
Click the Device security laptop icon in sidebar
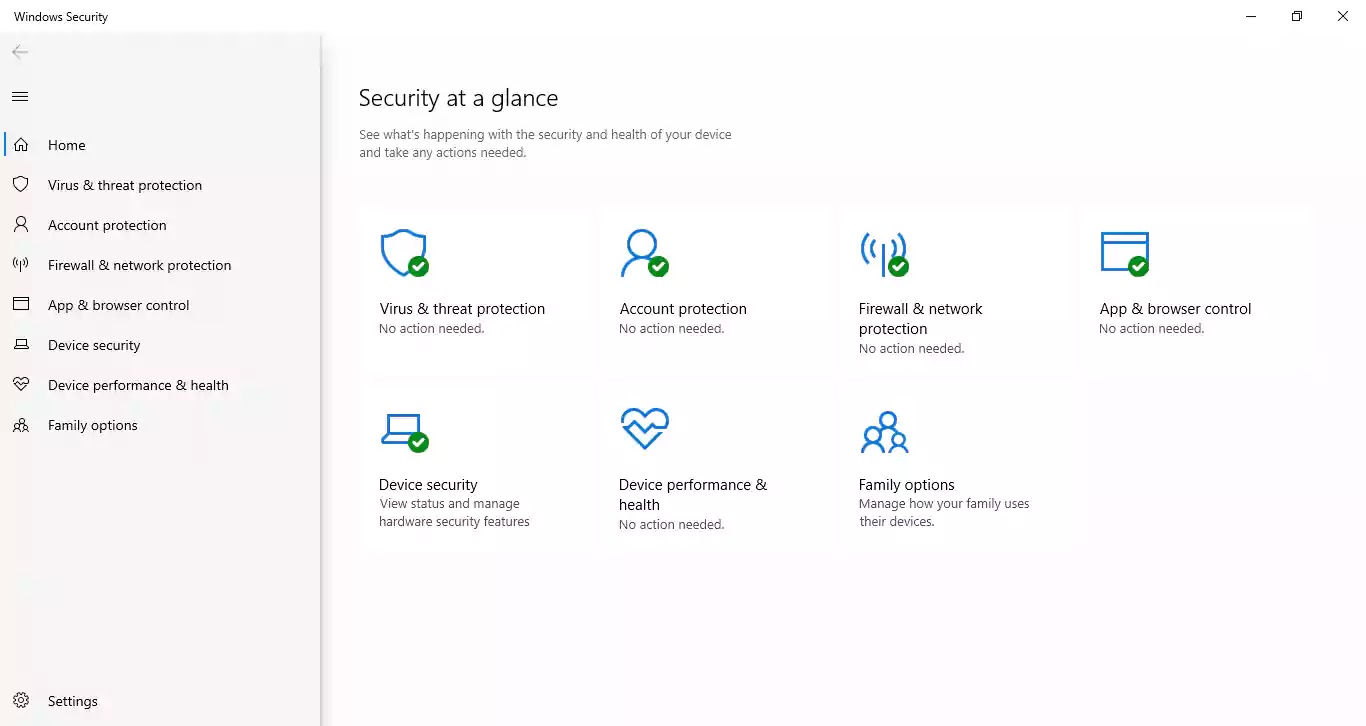(x=21, y=345)
